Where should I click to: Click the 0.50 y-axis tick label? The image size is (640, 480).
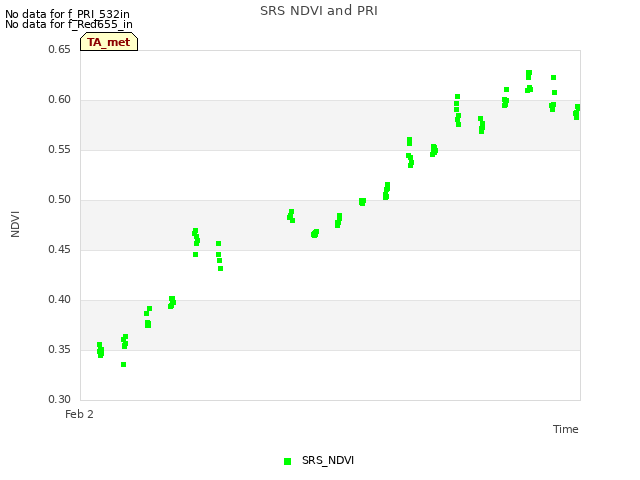[60, 200]
